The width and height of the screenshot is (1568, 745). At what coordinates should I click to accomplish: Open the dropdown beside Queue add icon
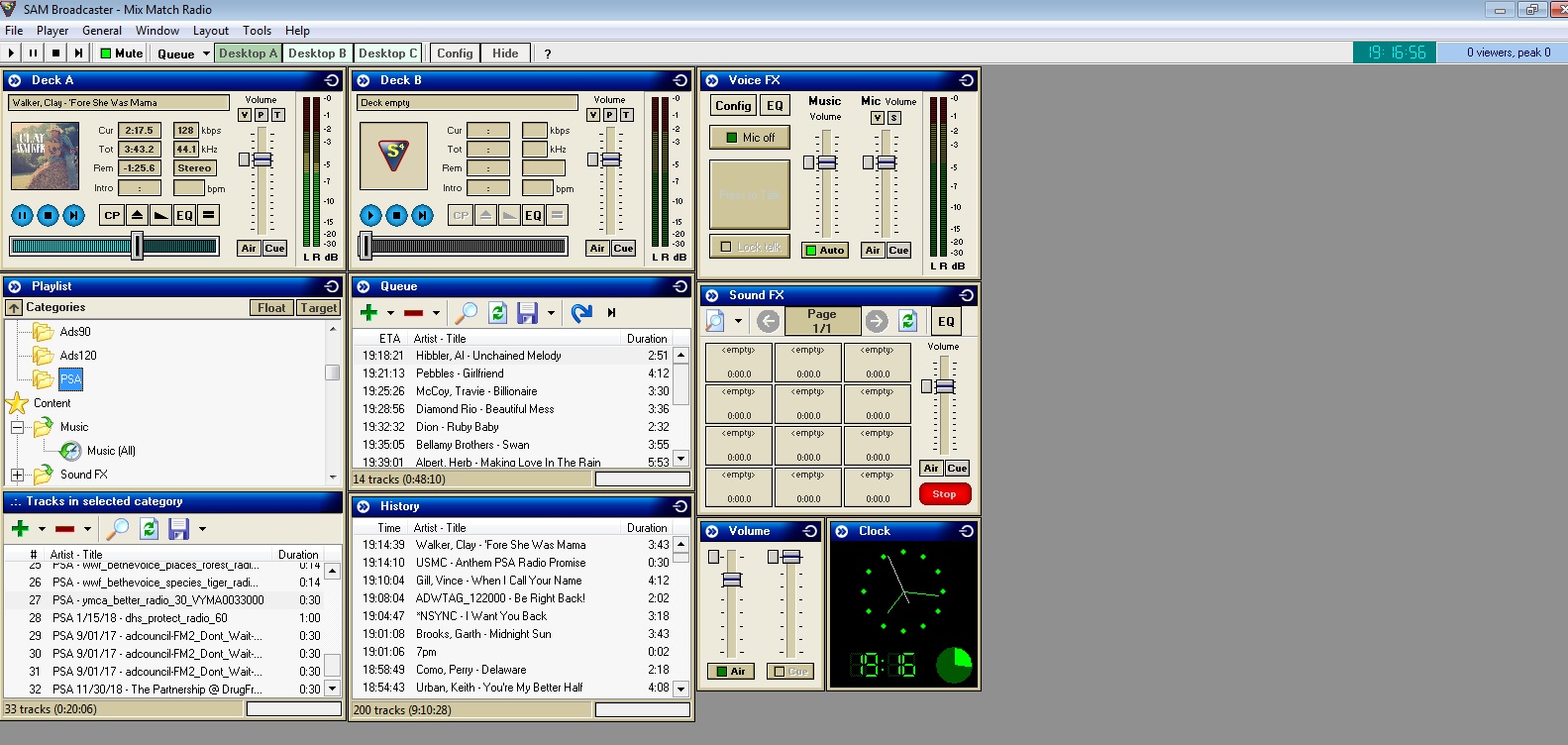(x=390, y=313)
